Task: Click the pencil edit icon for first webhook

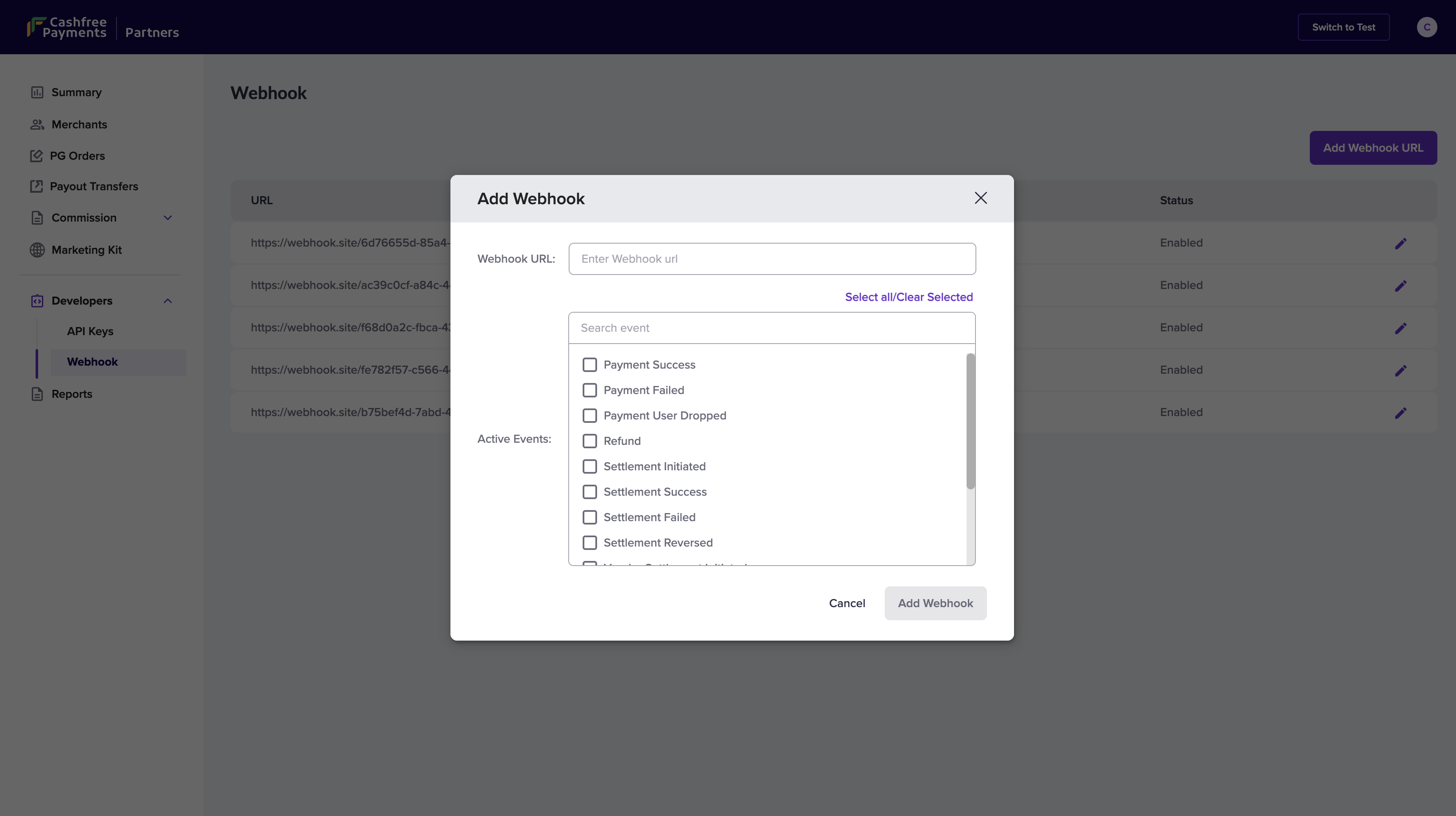Action: point(1400,244)
